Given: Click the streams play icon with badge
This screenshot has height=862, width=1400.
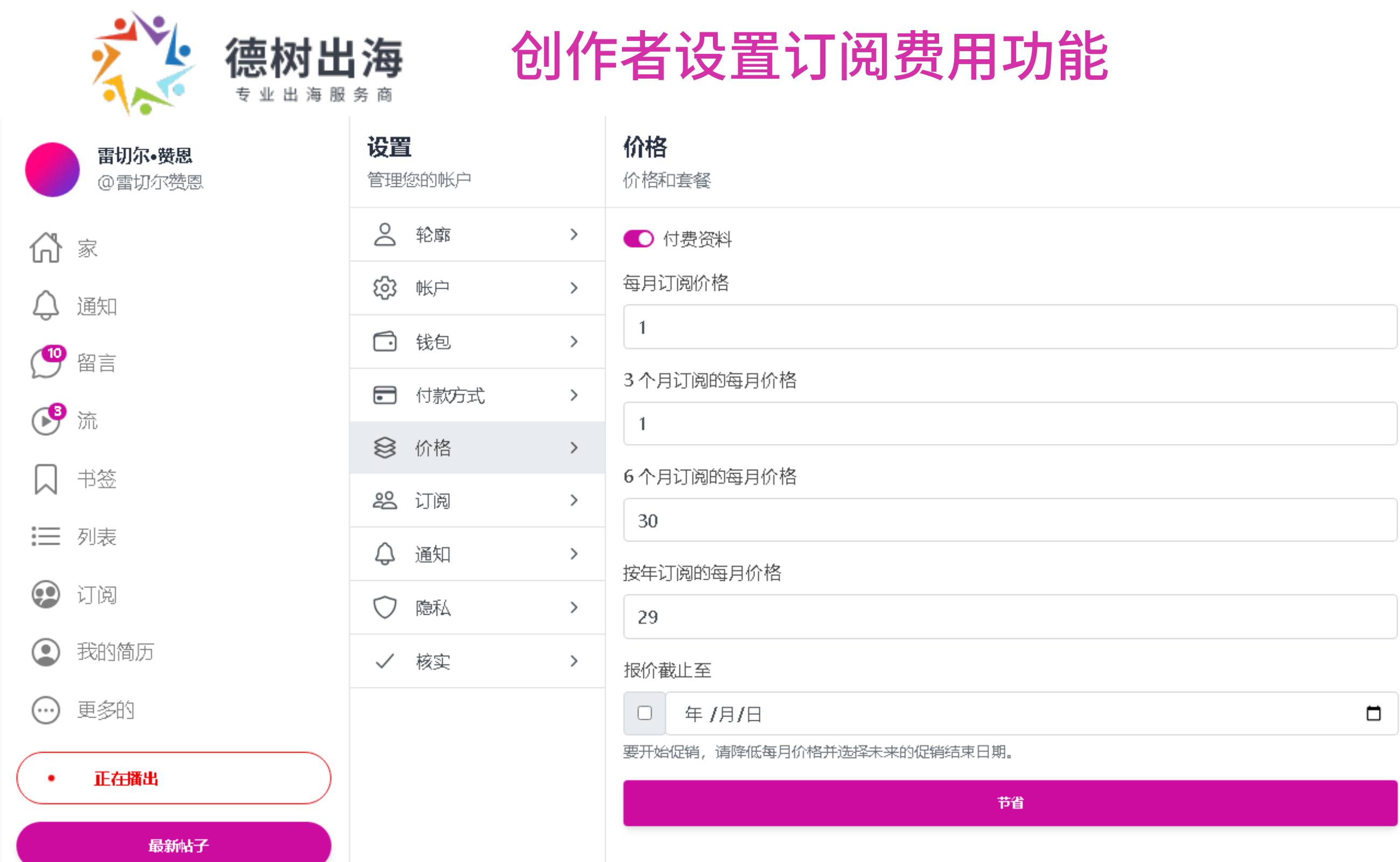Looking at the screenshot, I should [x=47, y=421].
